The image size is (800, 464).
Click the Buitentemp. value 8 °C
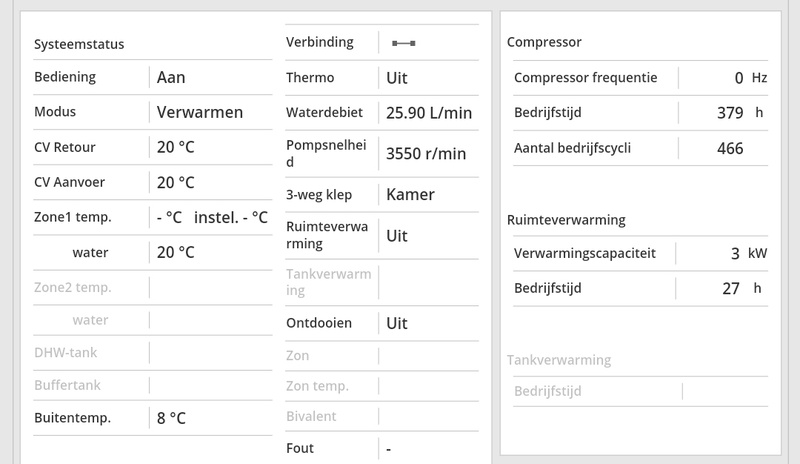[171, 417]
